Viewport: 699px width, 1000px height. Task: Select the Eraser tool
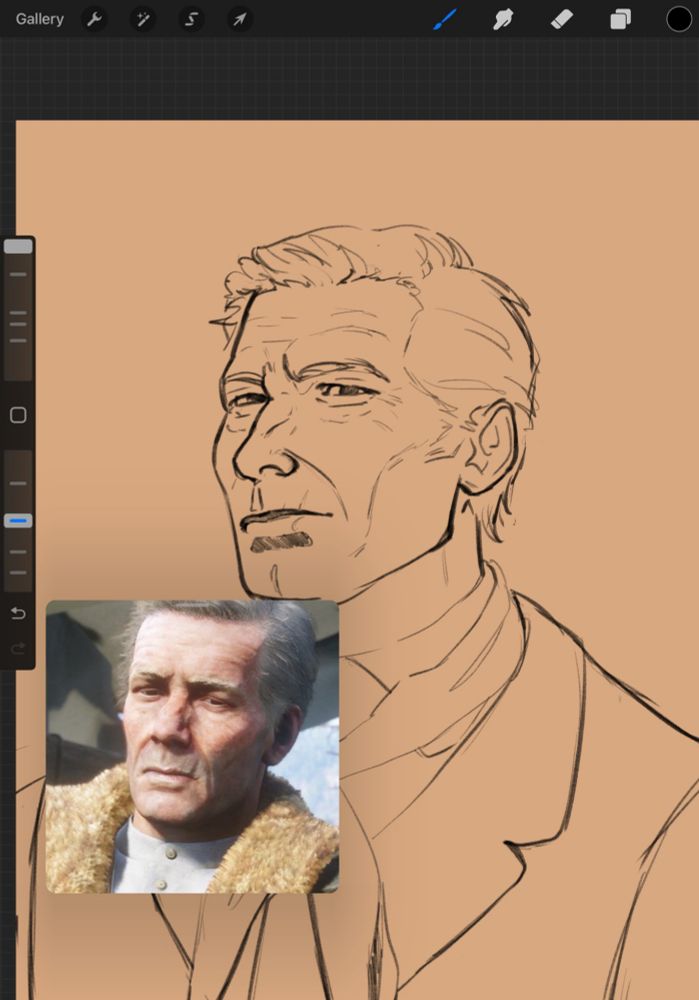pos(561,19)
